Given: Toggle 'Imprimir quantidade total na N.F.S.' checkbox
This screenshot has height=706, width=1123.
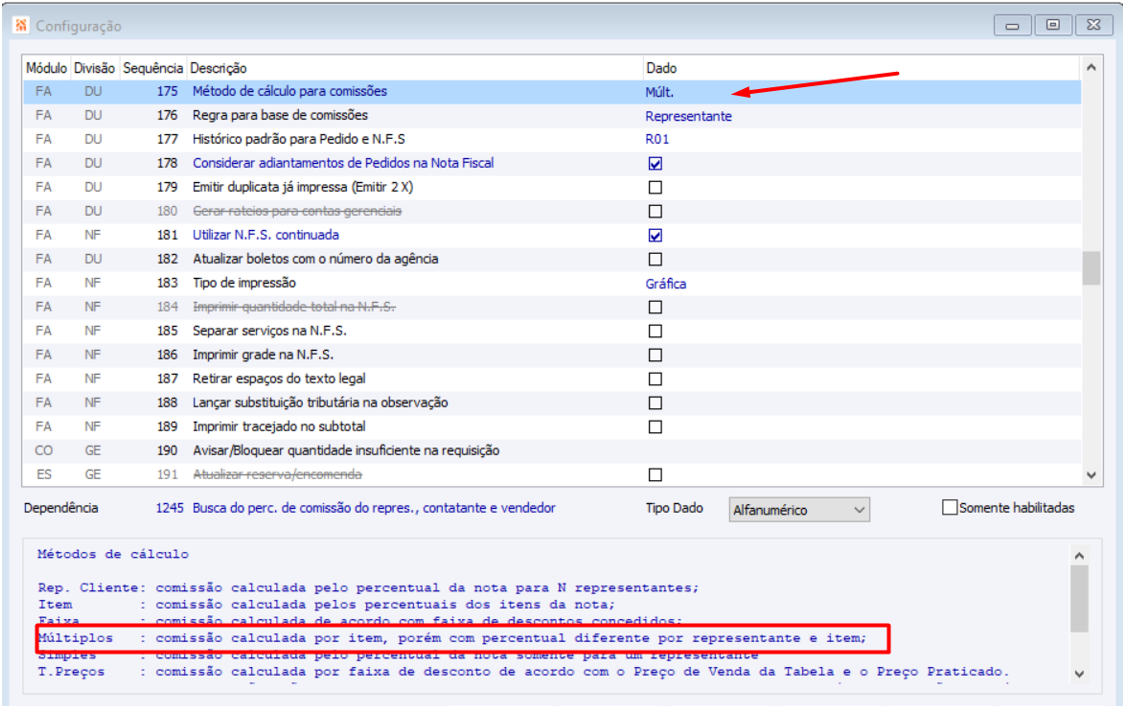Looking at the screenshot, I should point(655,307).
